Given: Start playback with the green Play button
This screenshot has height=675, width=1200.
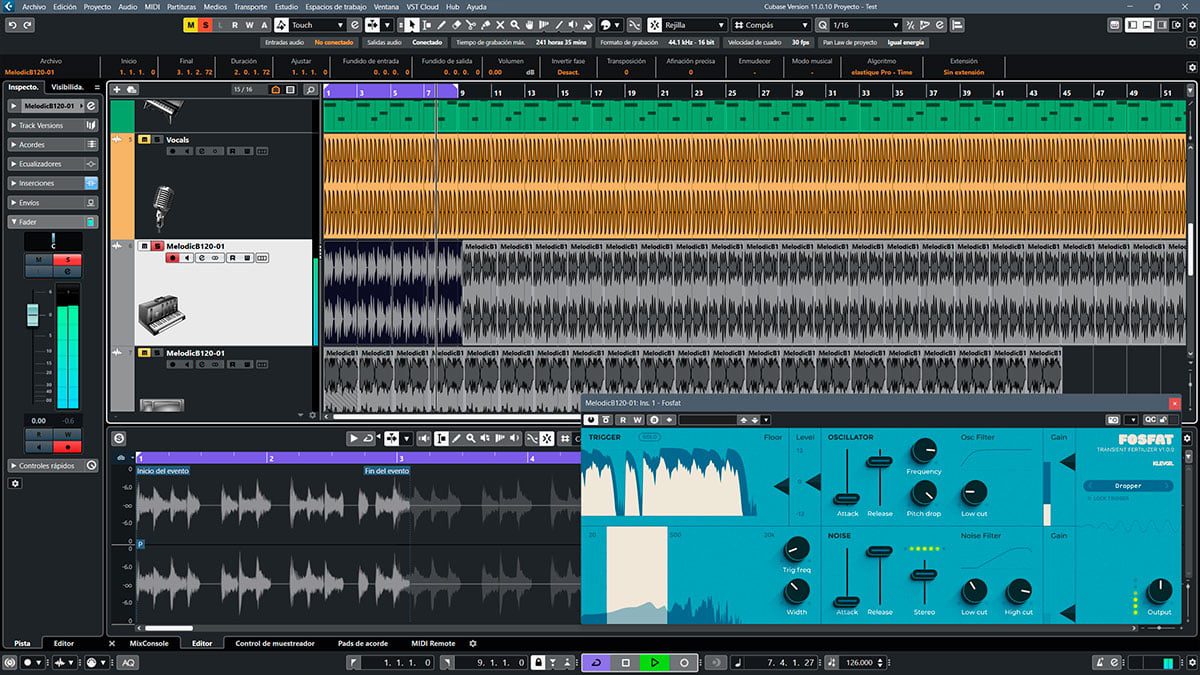Looking at the screenshot, I should (655, 663).
